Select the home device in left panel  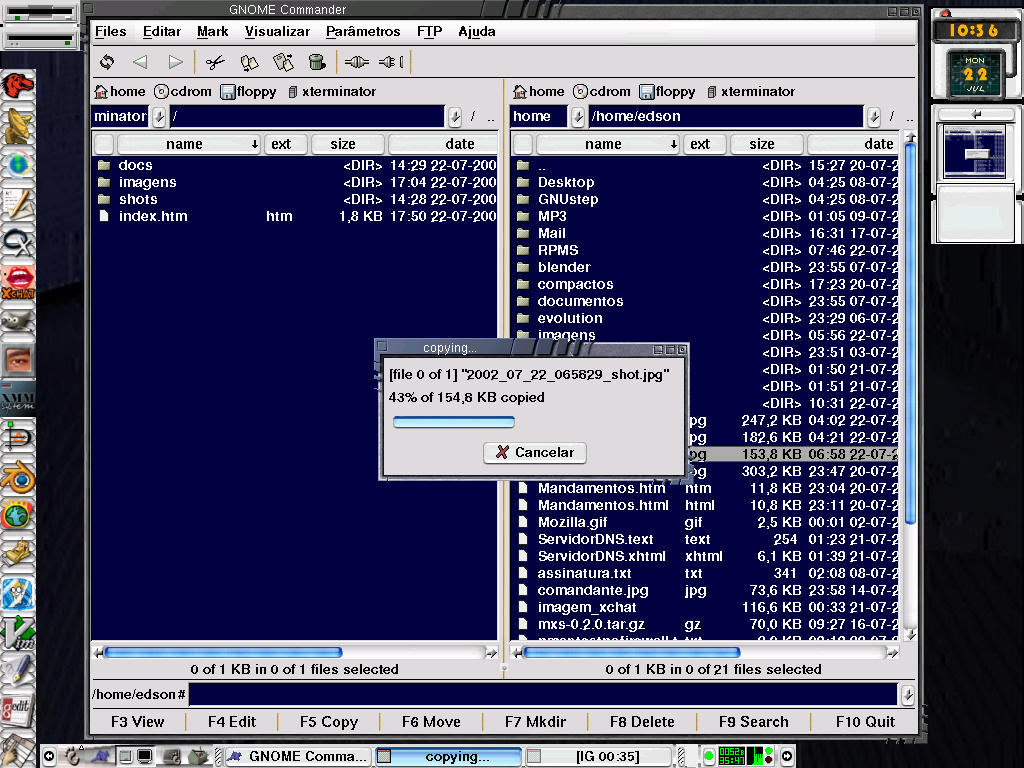[120, 91]
